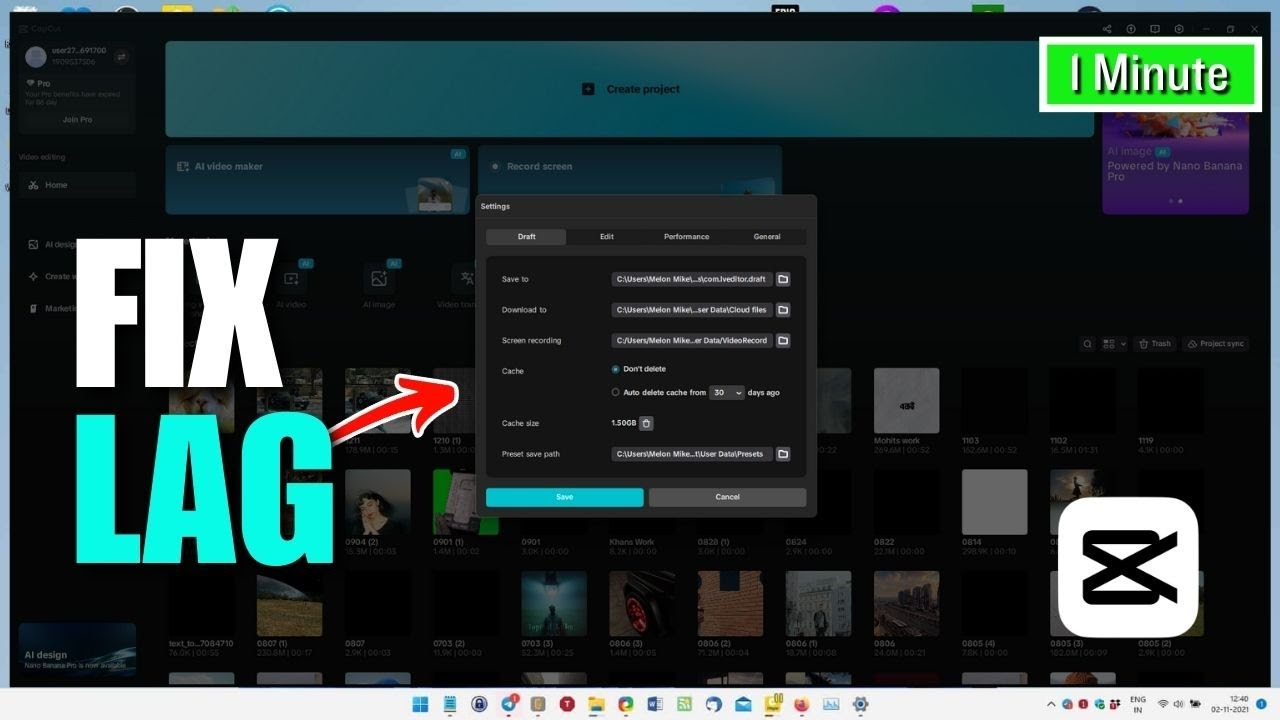This screenshot has width=1280, height=720.
Task: Open the 0807 (1) project thumbnail
Action: [290, 603]
